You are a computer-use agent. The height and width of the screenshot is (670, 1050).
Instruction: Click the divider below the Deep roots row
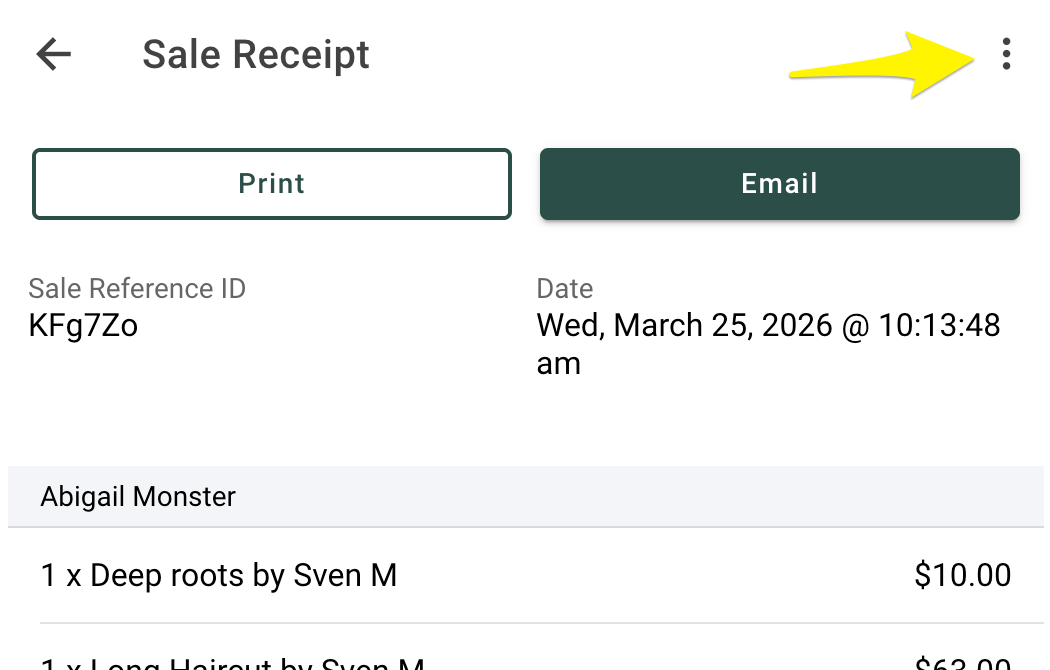click(540, 623)
